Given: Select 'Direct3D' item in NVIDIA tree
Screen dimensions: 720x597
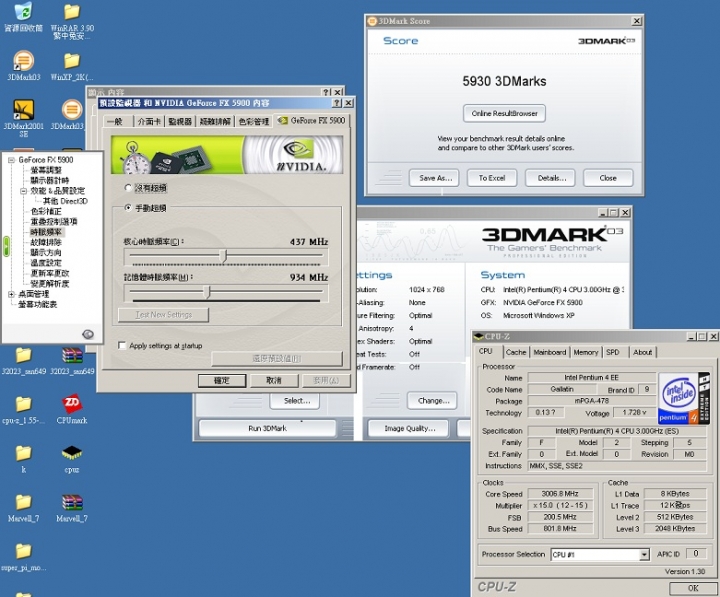Looking at the screenshot, I should click(x=65, y=201).
